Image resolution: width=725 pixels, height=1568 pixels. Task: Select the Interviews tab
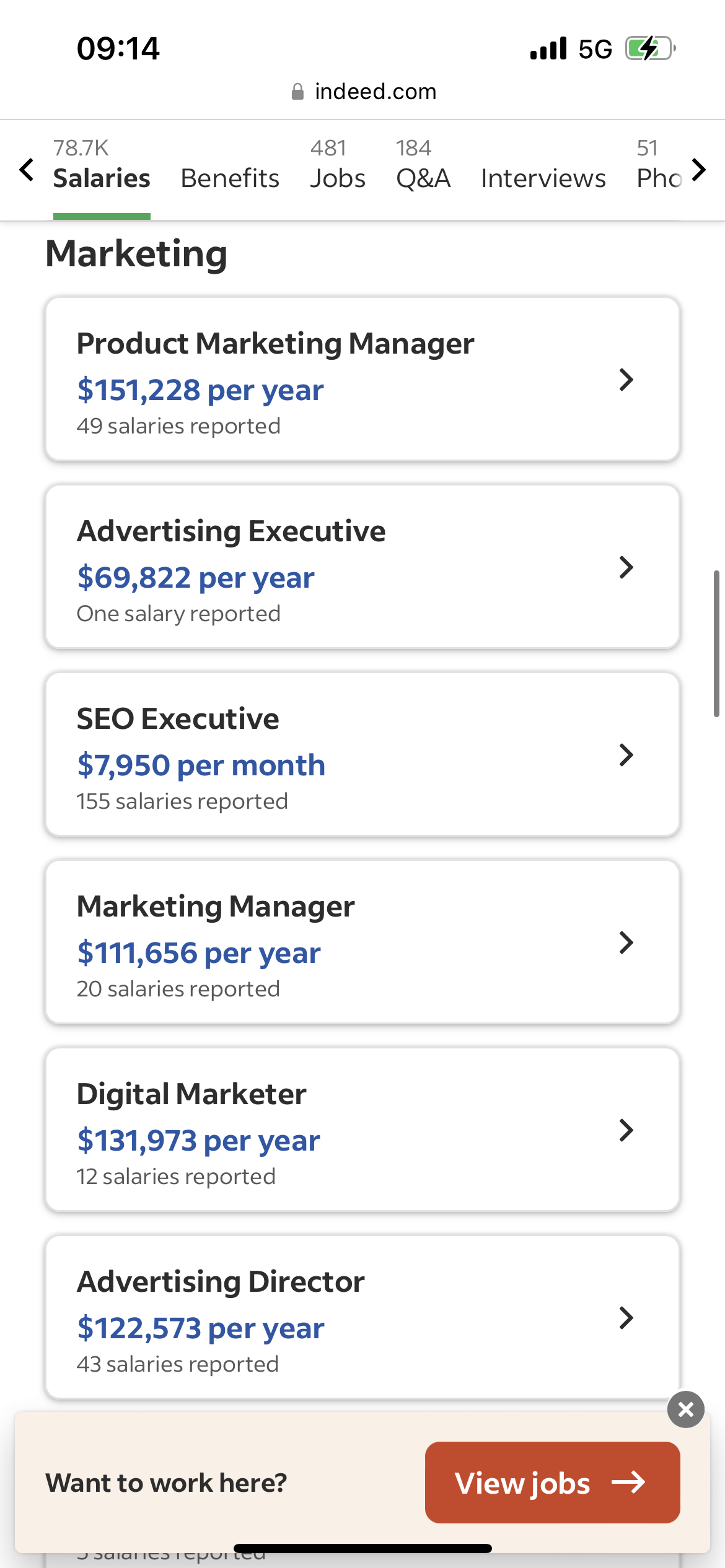click(x=543, y=178)
